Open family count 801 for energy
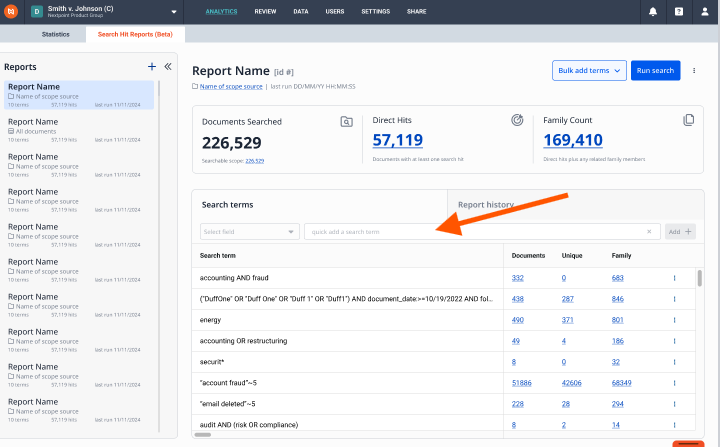The height and width of the screenshot is (447, 720). point(618,320)
